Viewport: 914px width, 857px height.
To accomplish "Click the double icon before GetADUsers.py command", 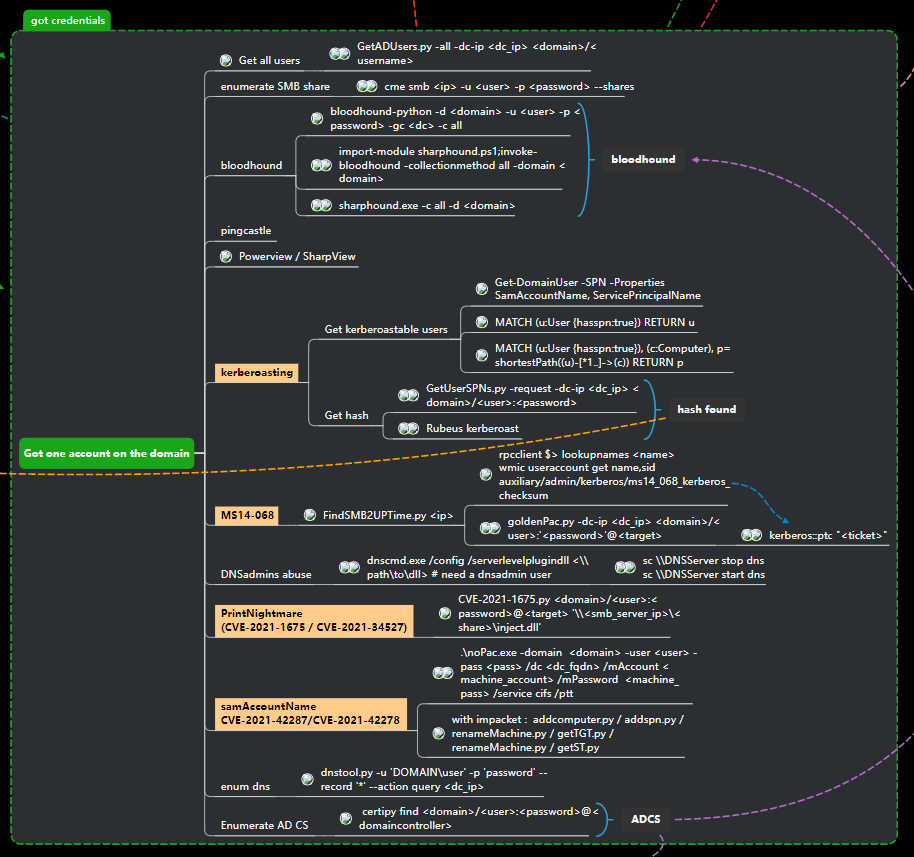I will 339,54.
